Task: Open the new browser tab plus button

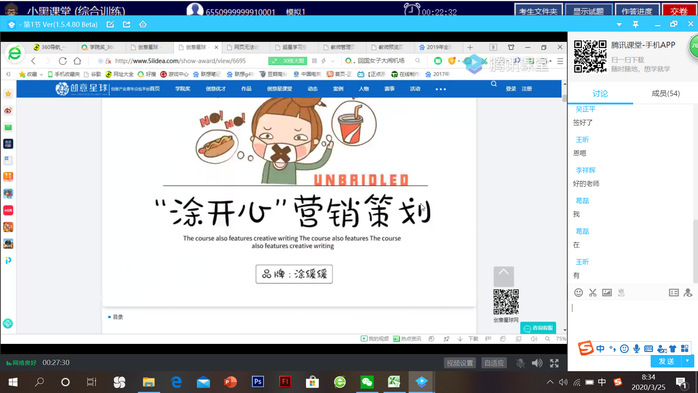Action: click(x=470, y=47)
